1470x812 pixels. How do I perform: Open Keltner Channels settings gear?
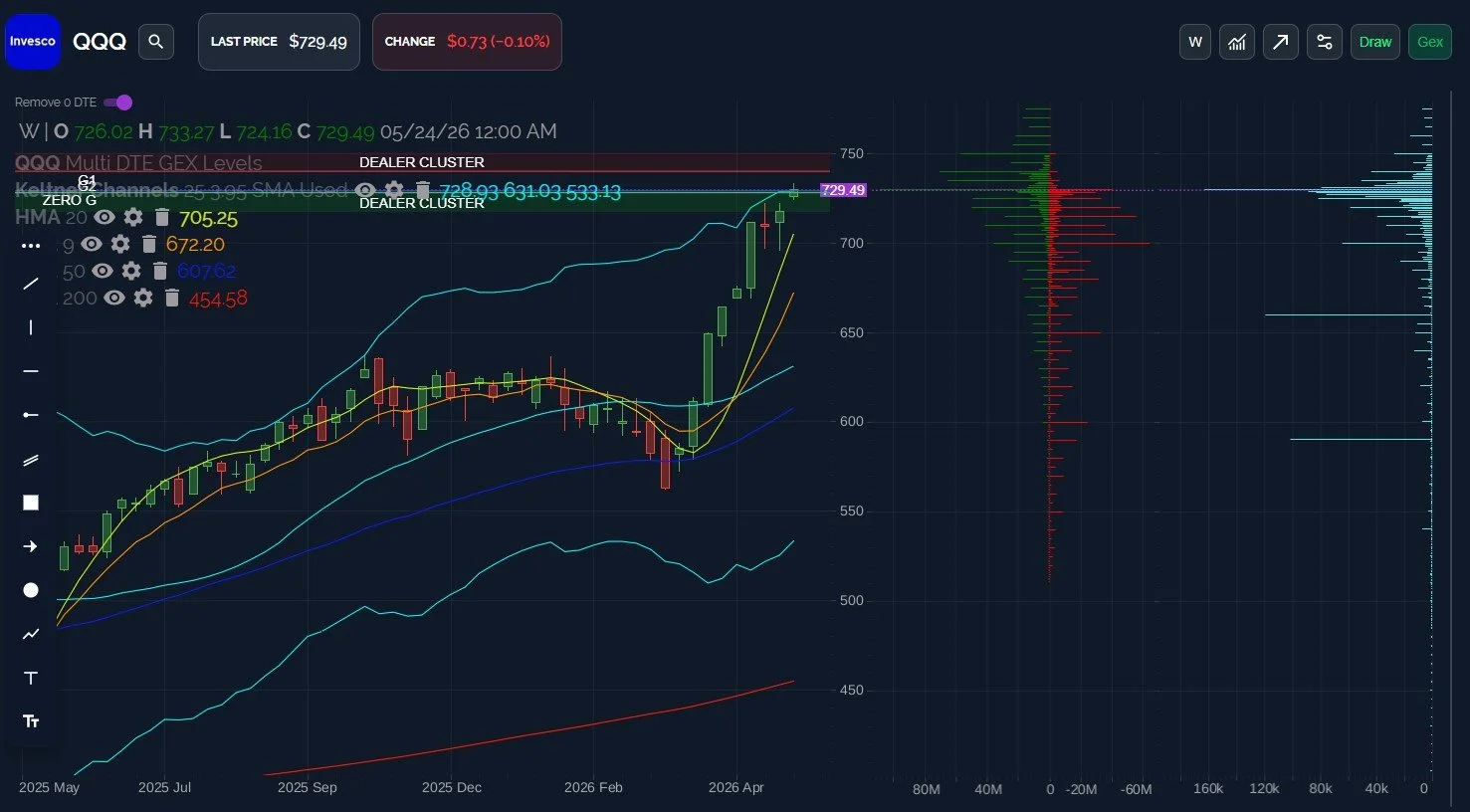394,190
